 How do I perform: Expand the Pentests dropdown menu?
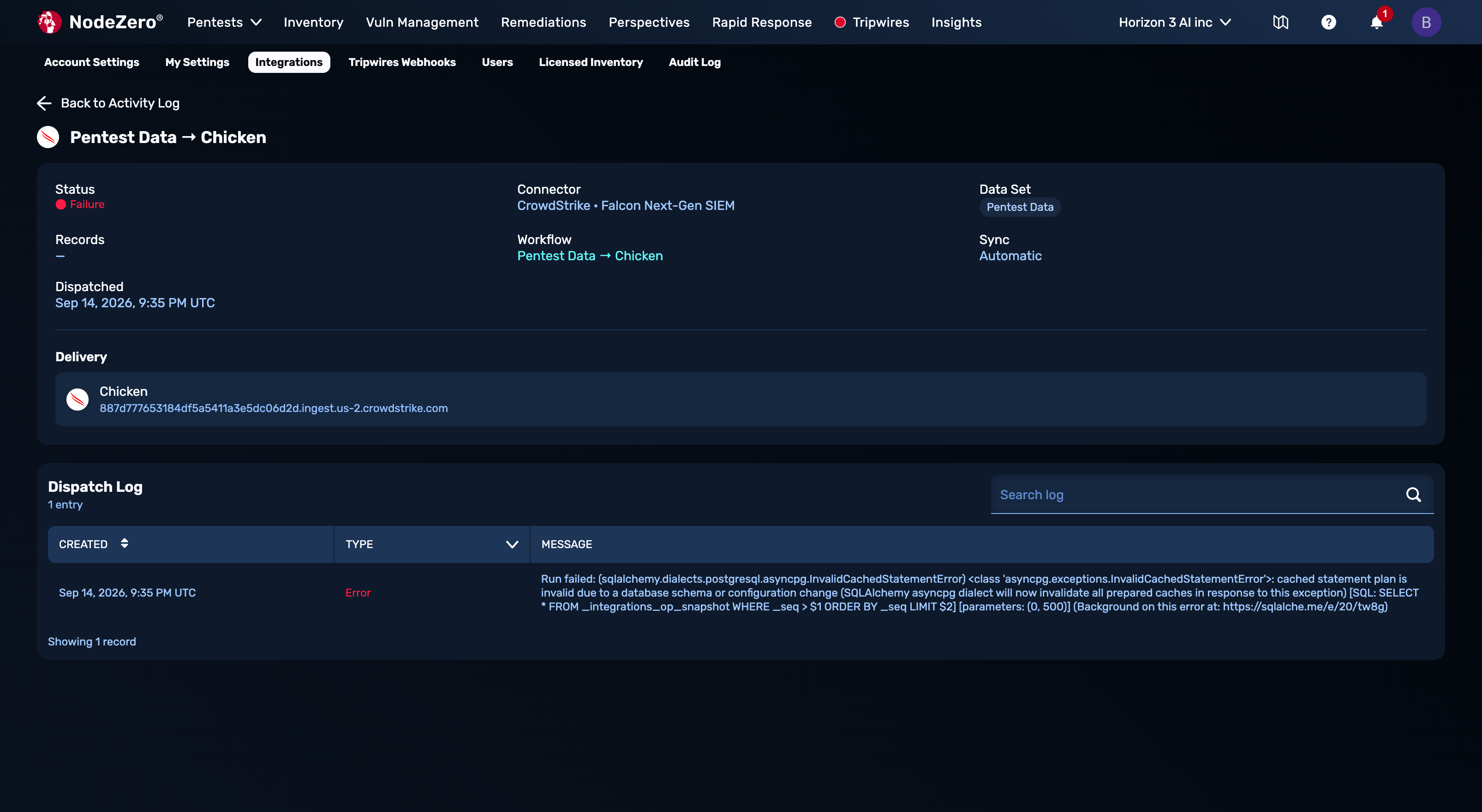click(224, 23)
